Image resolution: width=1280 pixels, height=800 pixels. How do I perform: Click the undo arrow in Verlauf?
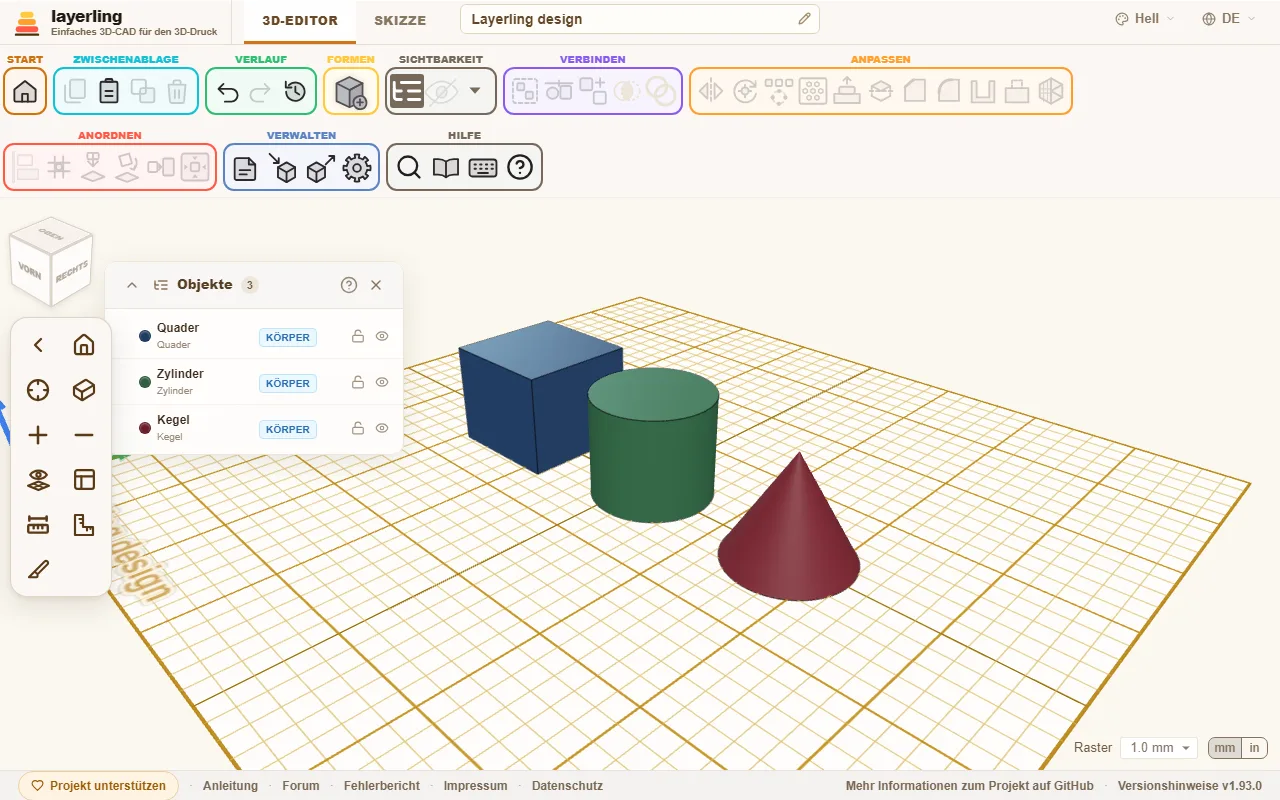228,92
